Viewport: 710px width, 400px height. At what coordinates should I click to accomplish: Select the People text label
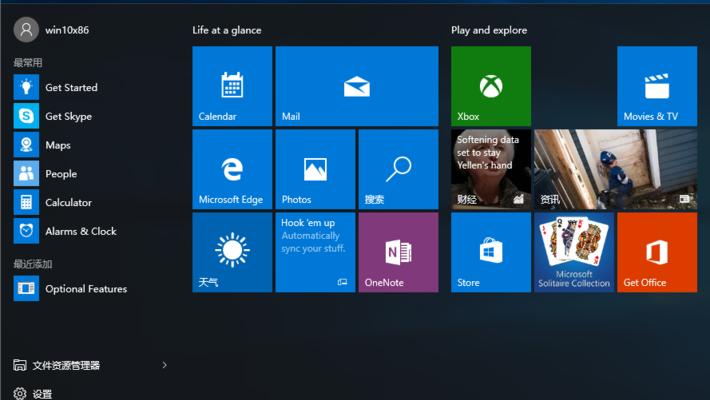61,174
